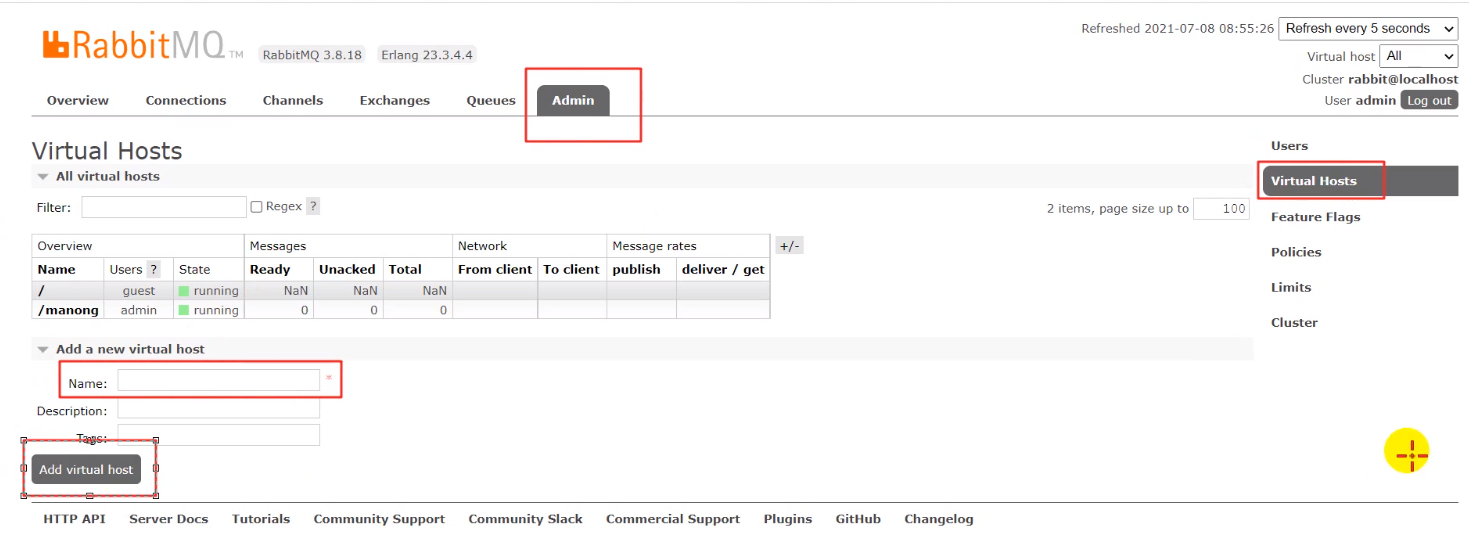Focus the new virtual host Name field

[219, 380]
